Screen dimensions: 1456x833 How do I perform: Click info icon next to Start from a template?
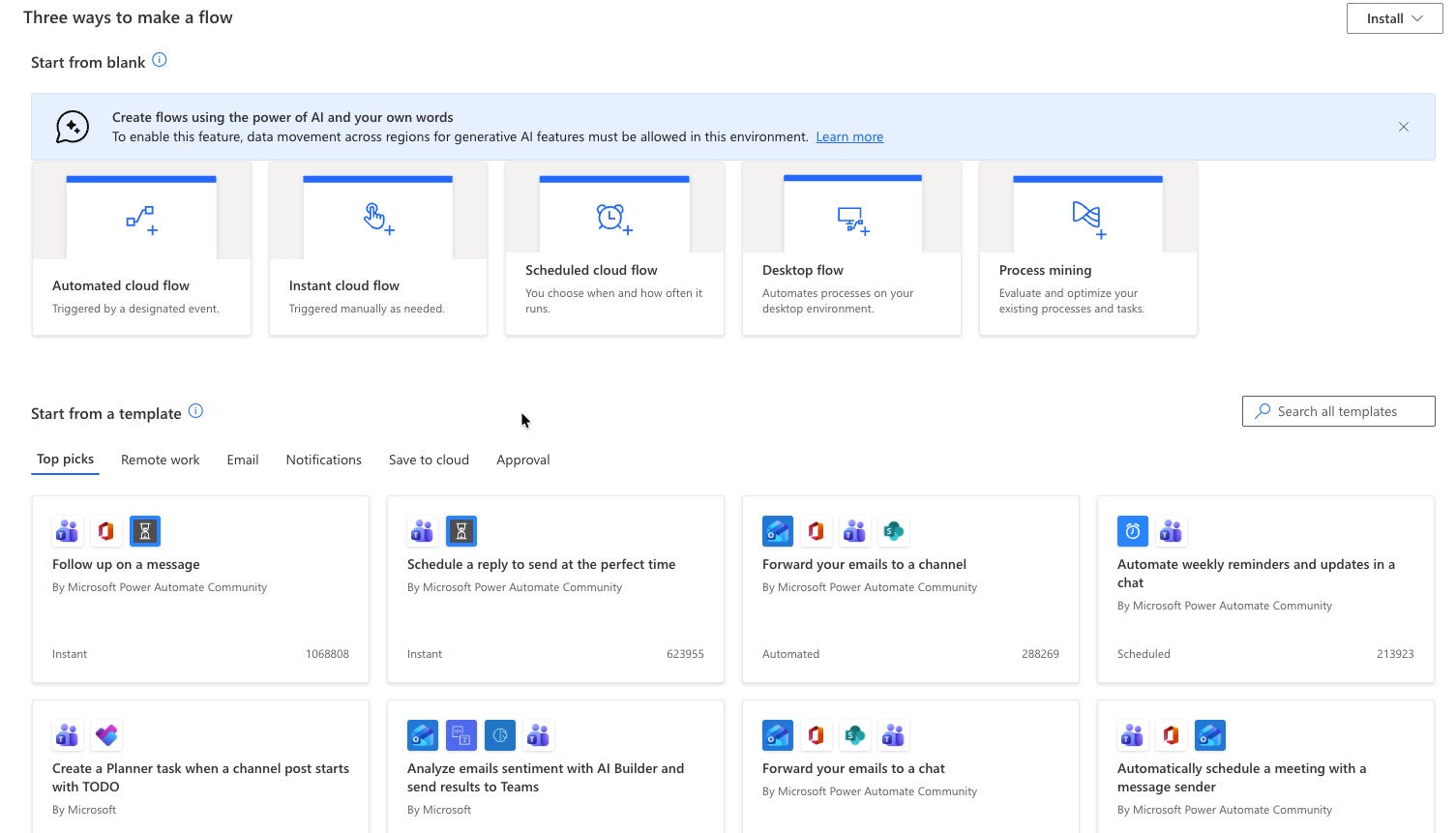195,411
